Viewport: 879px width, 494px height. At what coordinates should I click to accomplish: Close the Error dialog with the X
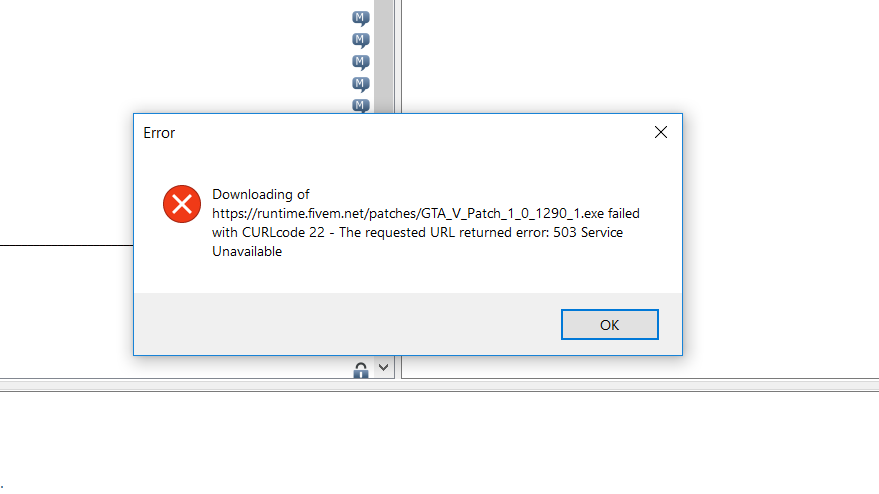tap(660, 132)
